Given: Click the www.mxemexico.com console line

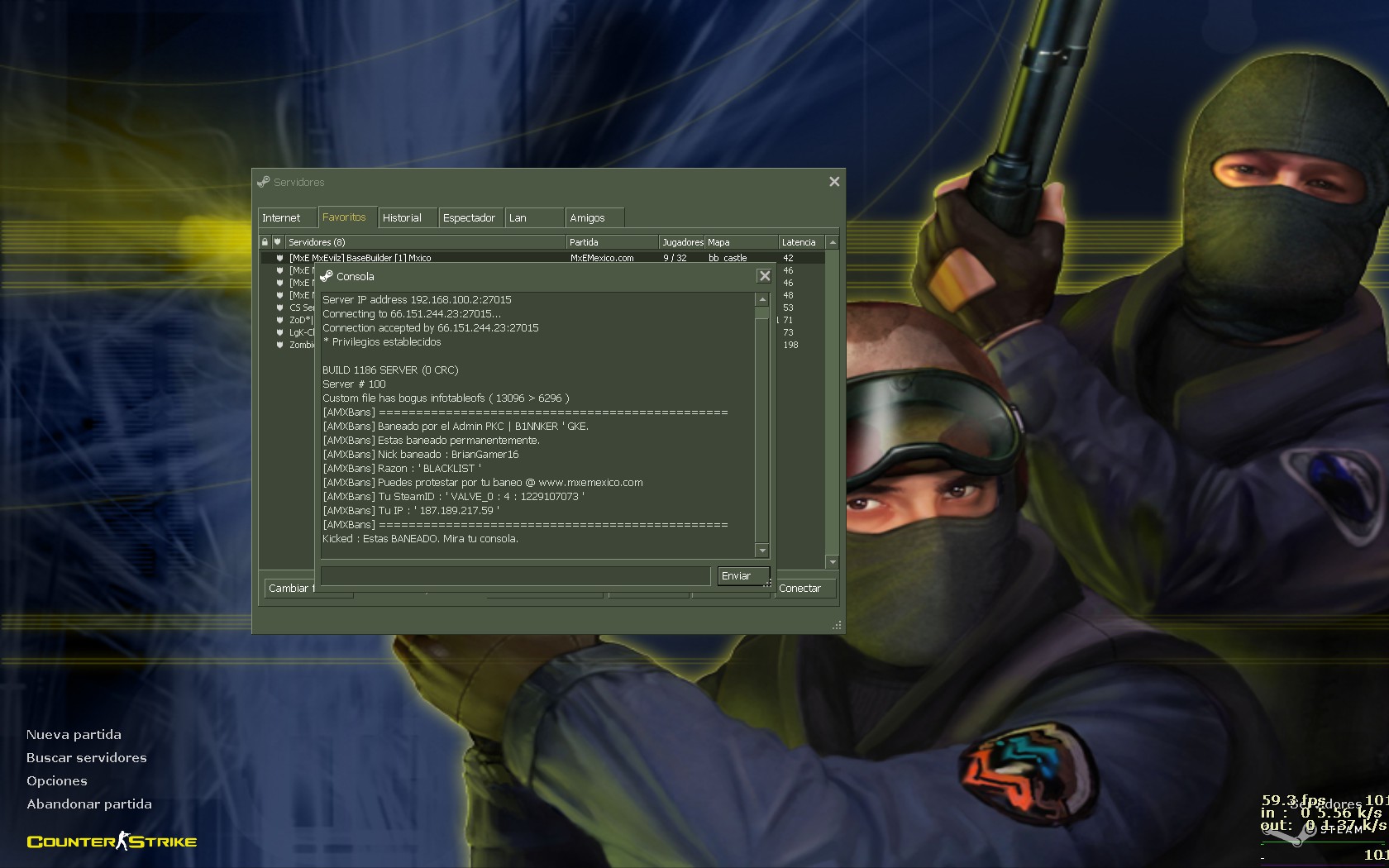Looking at the screenshot, I should point(483,483).
